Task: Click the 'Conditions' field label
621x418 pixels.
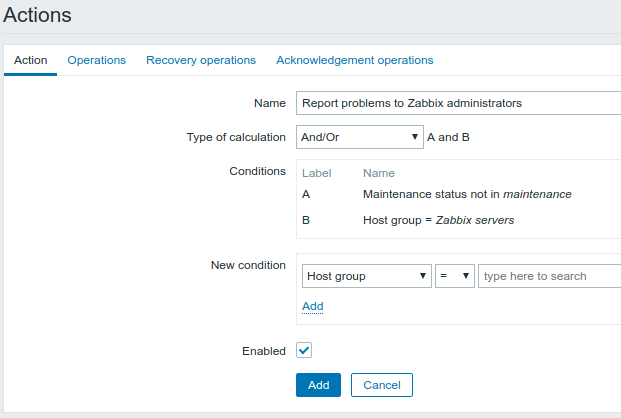Action: click(257, 171)
